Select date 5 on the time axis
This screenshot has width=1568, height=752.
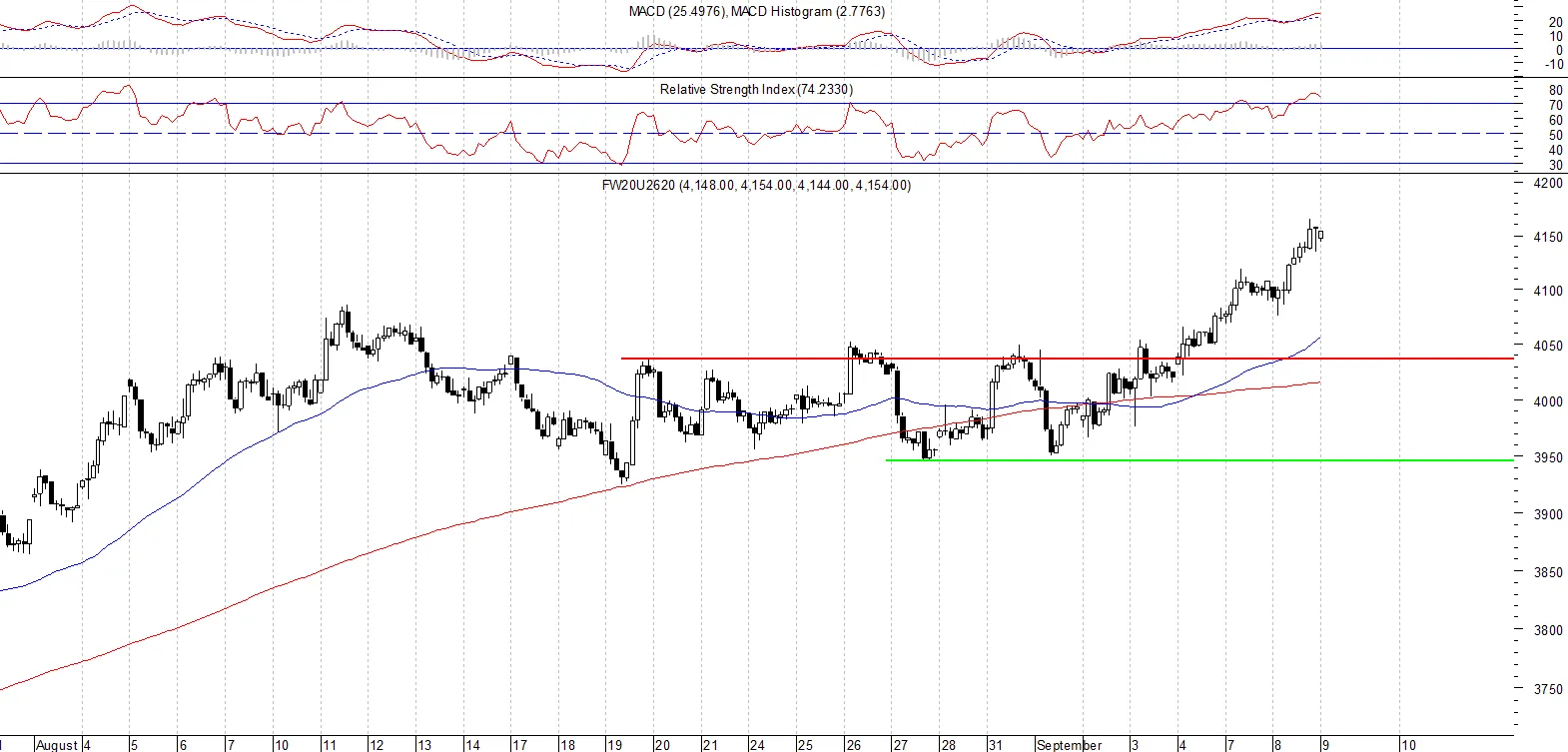point(135,744)
